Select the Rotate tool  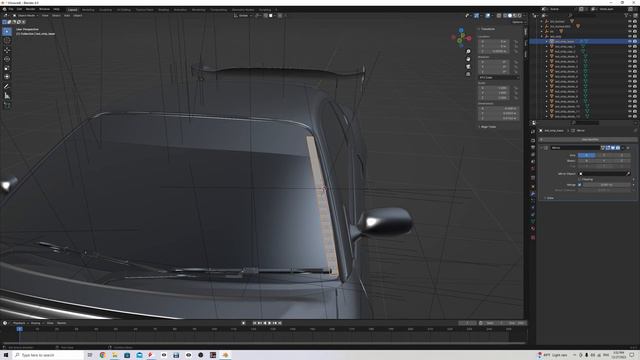(7, 59)
